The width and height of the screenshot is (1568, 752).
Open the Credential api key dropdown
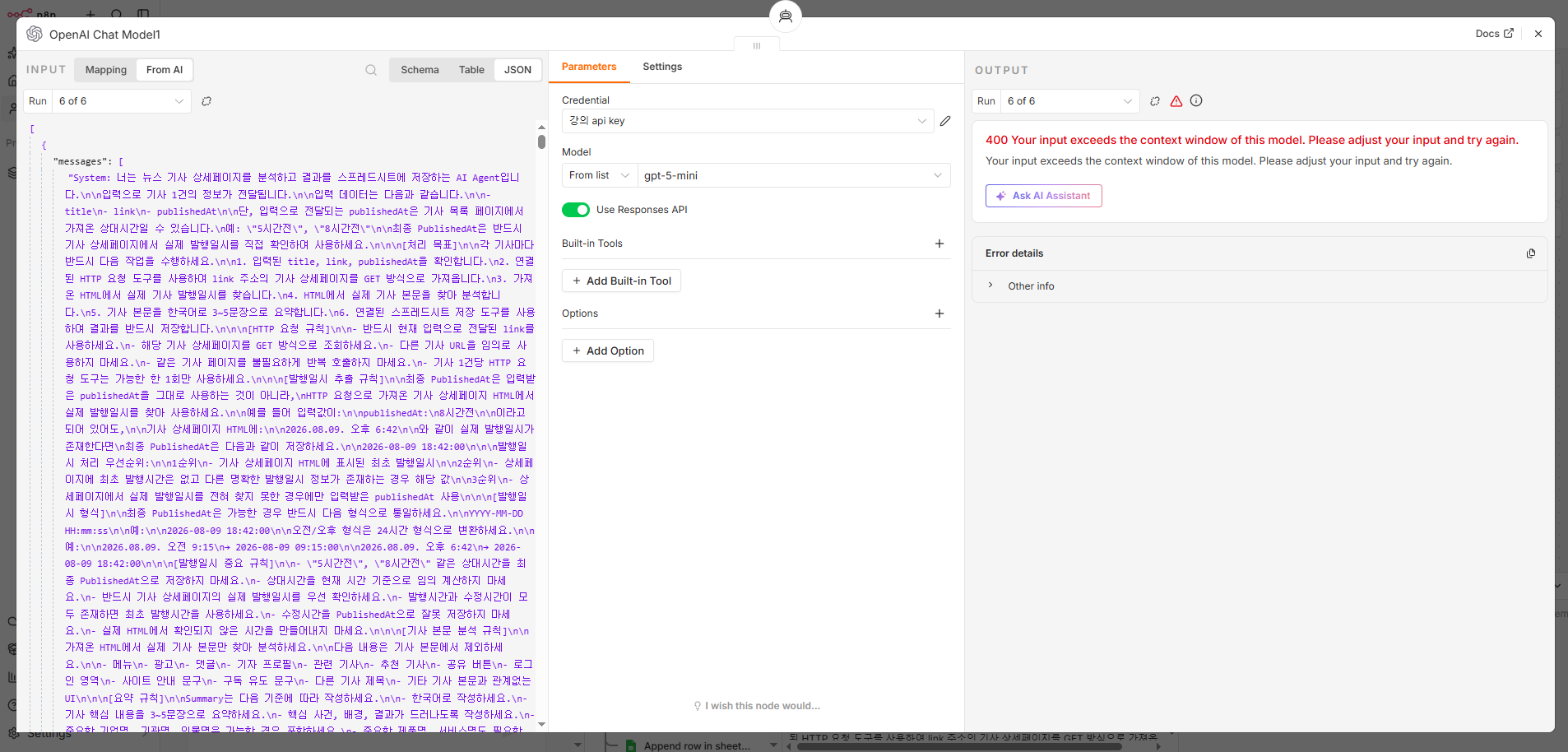tap(748, 121)
